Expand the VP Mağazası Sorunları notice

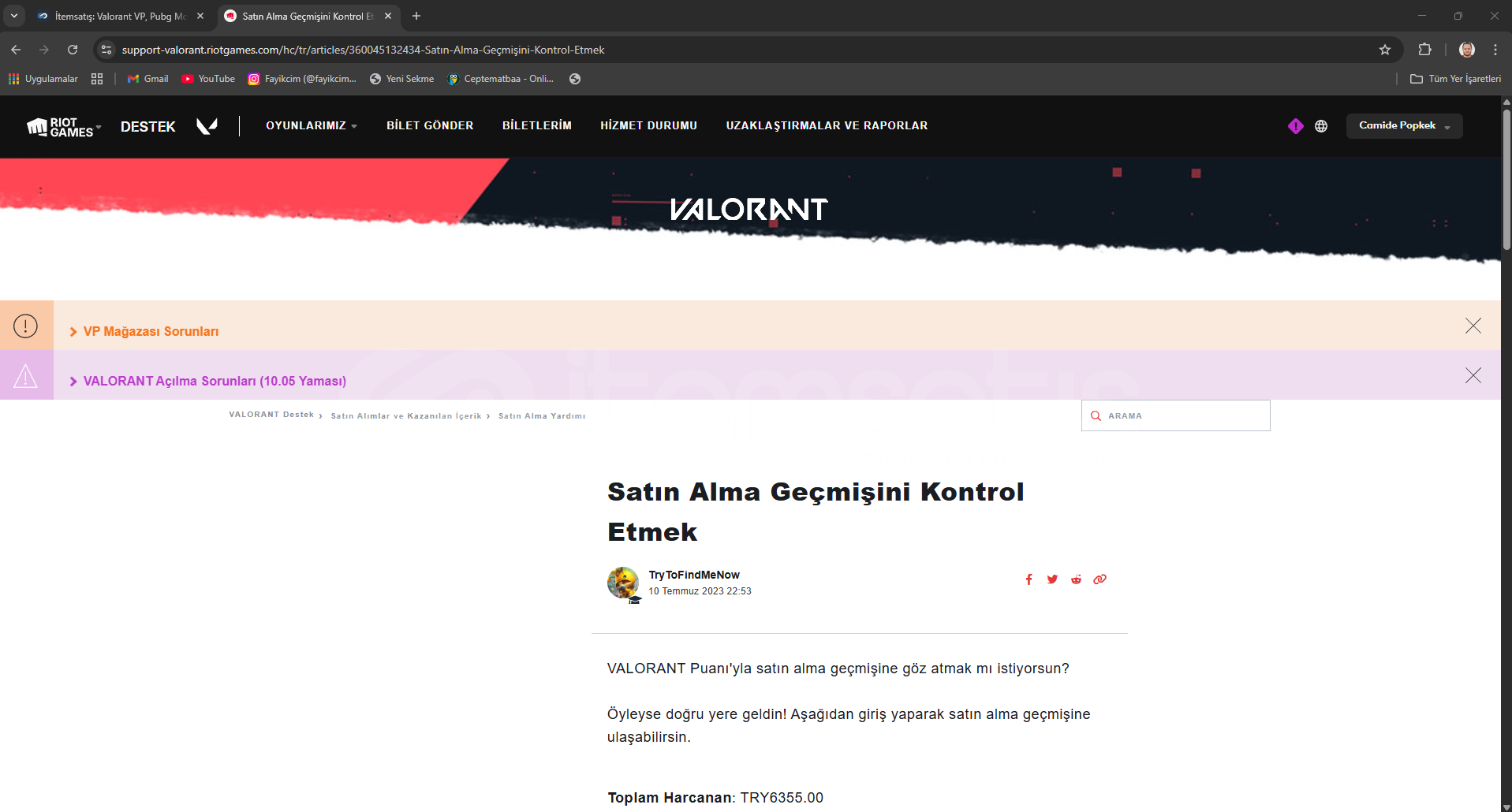coord(144,332)
